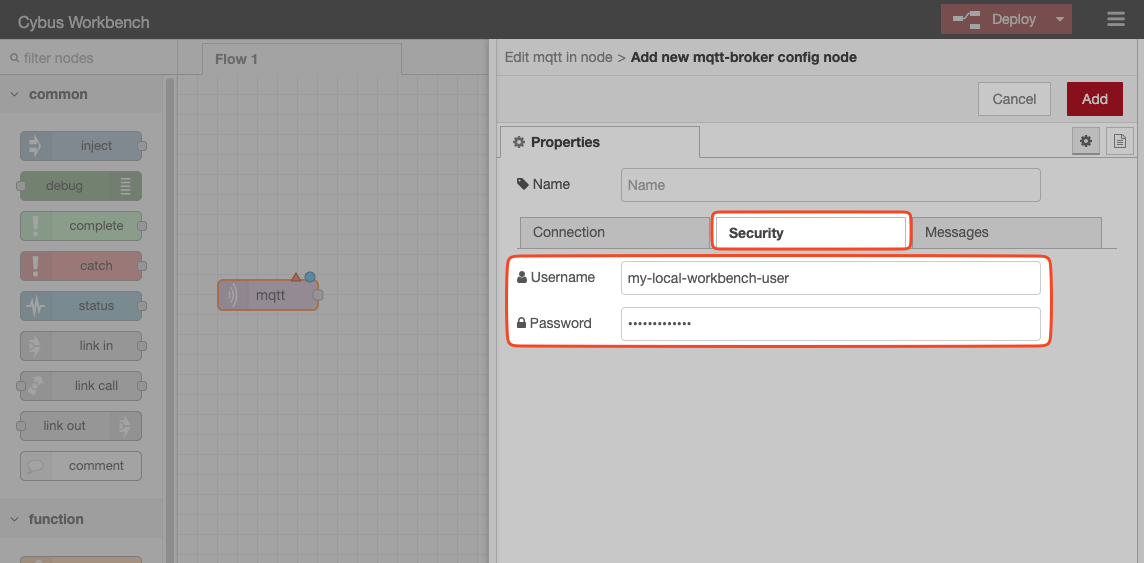Click the Cancel button
The height and width of the screenshot is (563, 1144).
pos(1014,99)
